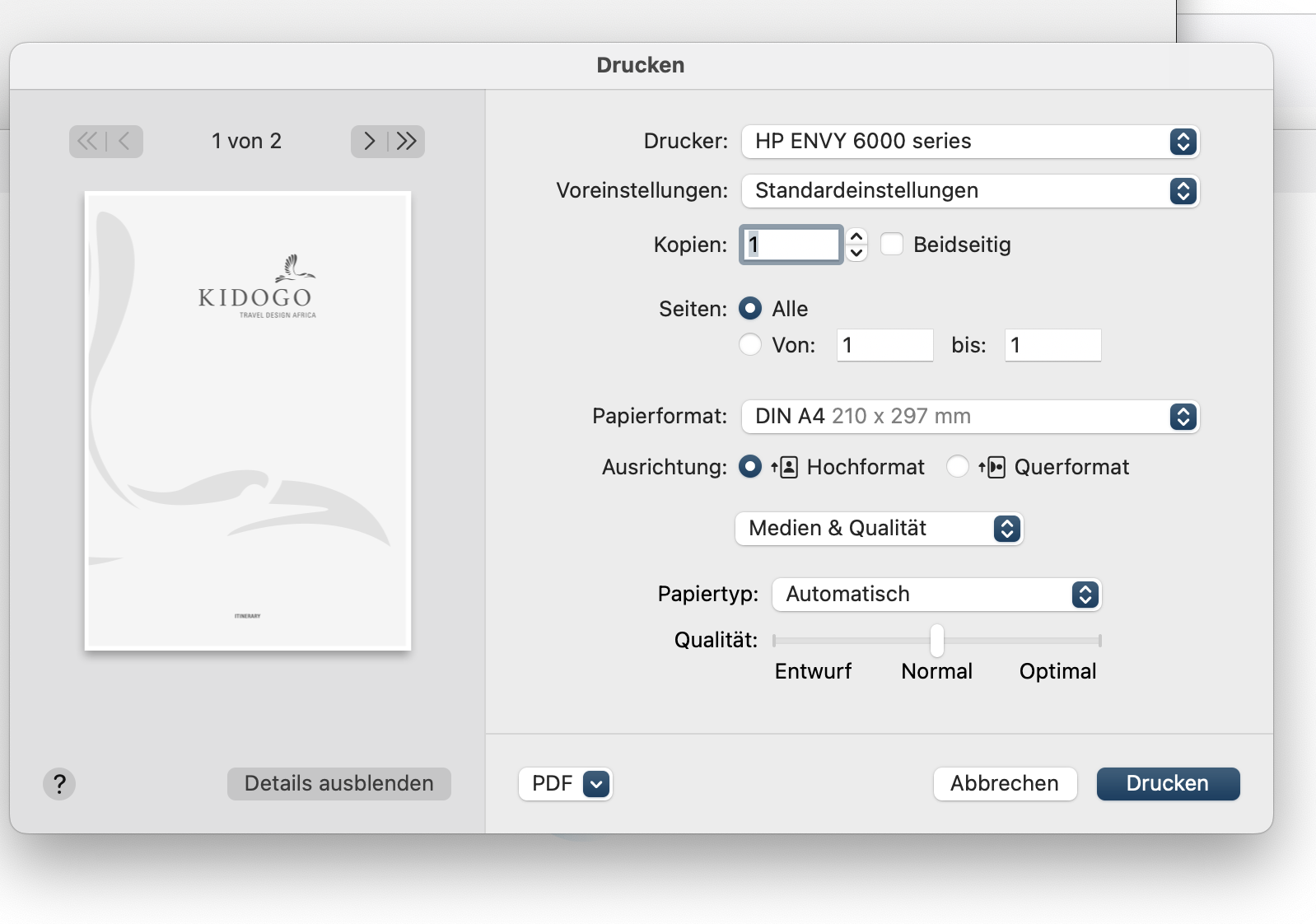Open the Voreinstellungen presets dropdown

(970, 191)
